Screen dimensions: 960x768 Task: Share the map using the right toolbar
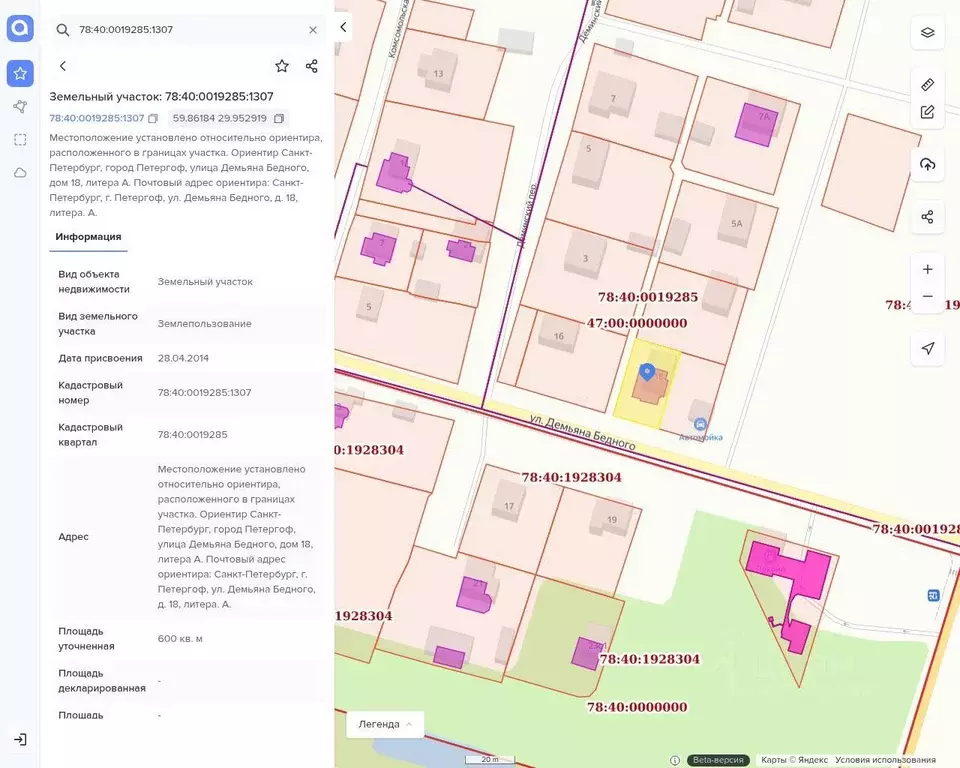927,217
